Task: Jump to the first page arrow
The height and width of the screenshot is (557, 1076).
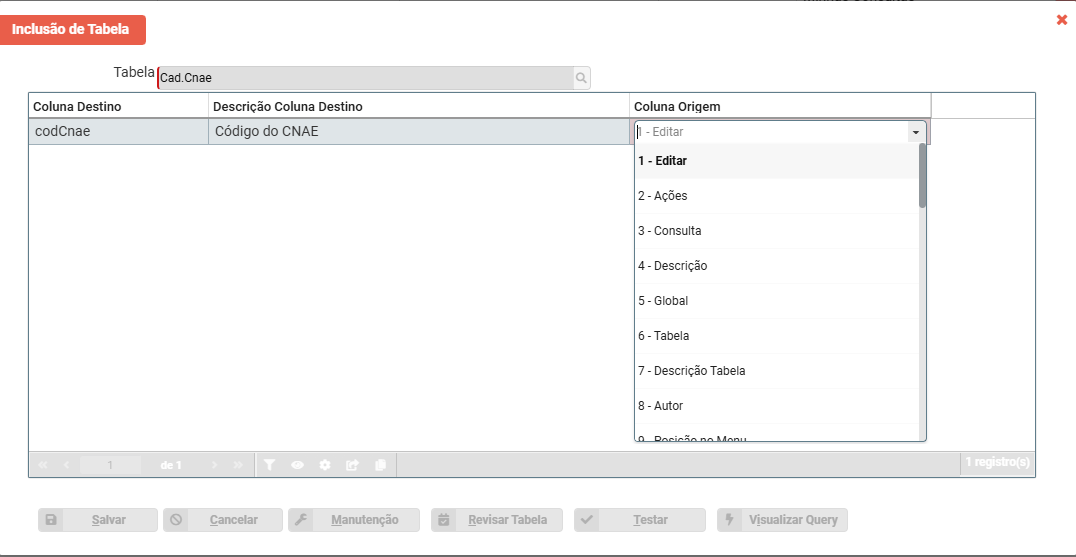Action: pos(43,465)
